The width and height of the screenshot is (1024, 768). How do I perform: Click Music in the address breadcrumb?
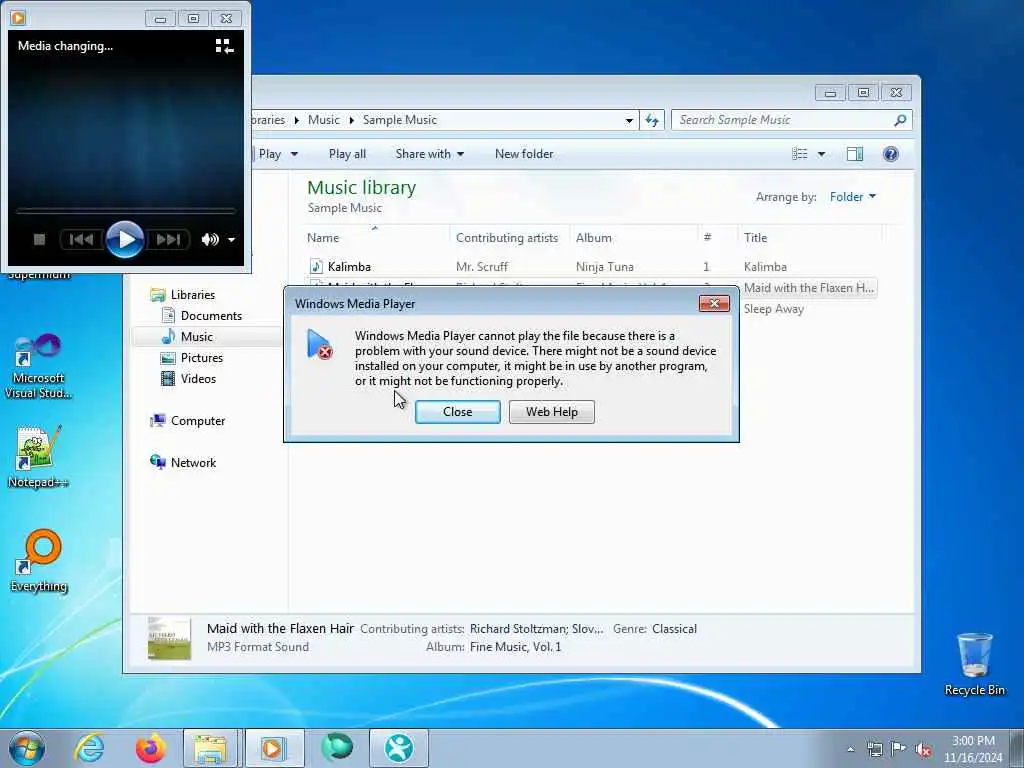pyautogui.click(x=323, y=120)
